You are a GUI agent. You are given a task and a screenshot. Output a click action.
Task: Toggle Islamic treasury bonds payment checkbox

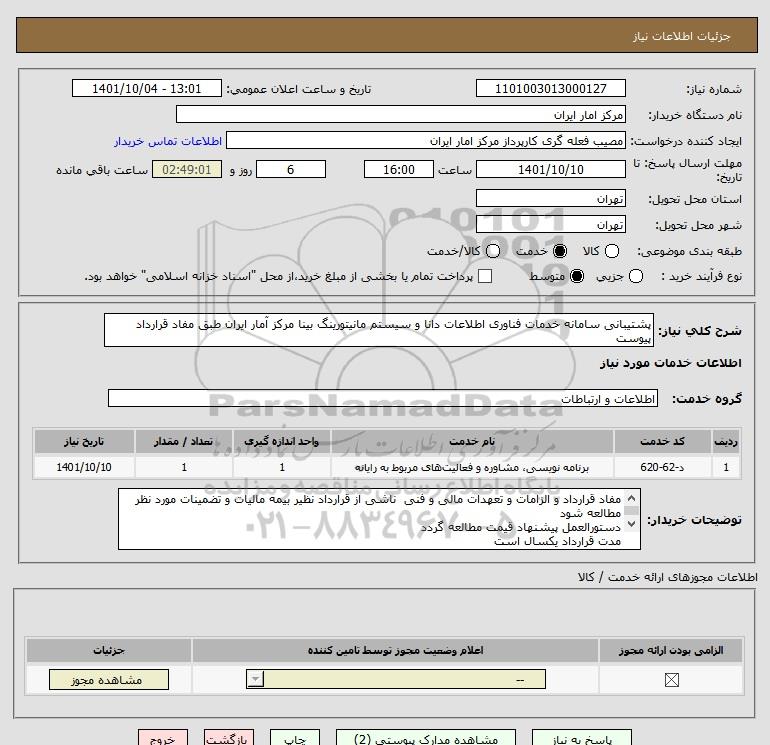point(485,276)
